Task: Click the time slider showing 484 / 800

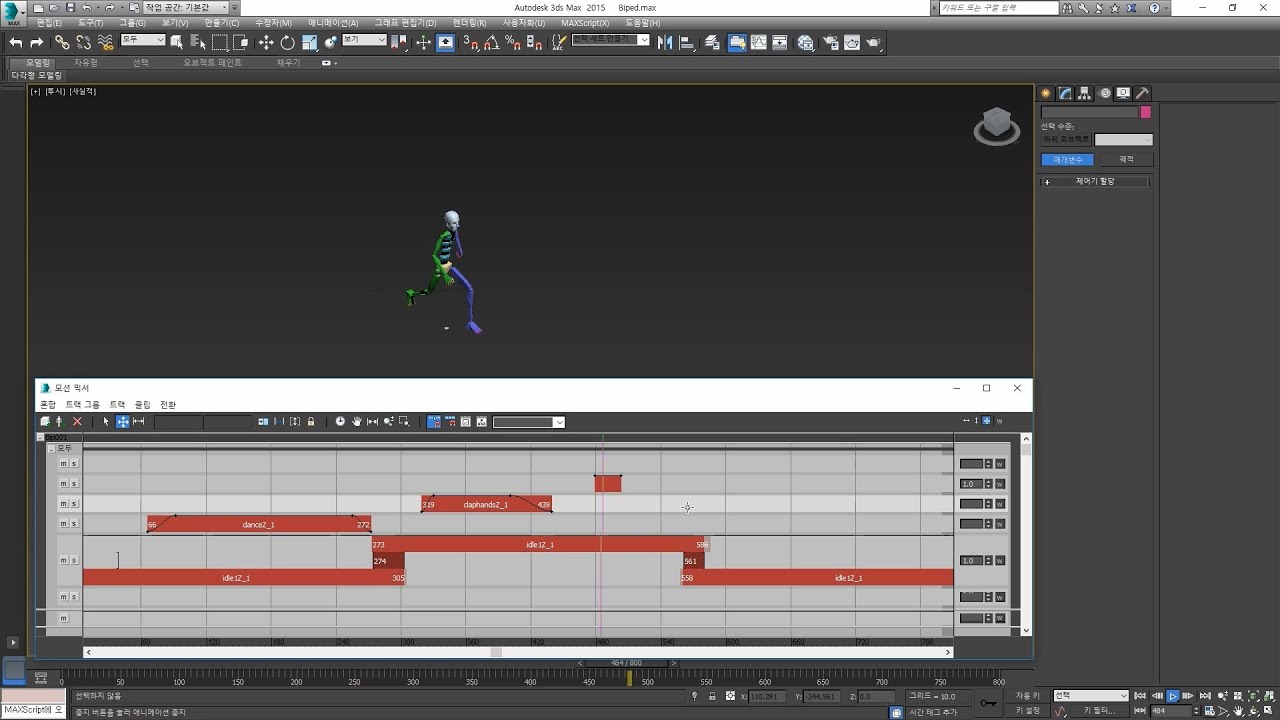Action: pos(627,663)
